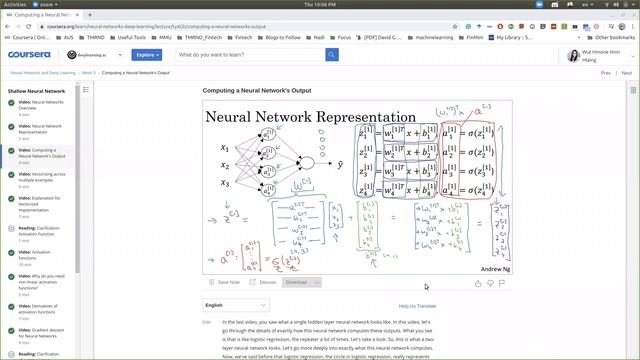Viewport: 640px width, 360px height.
Task: Open the Coursera | Onl... bookmark
Action: click(x=27, y=38)
